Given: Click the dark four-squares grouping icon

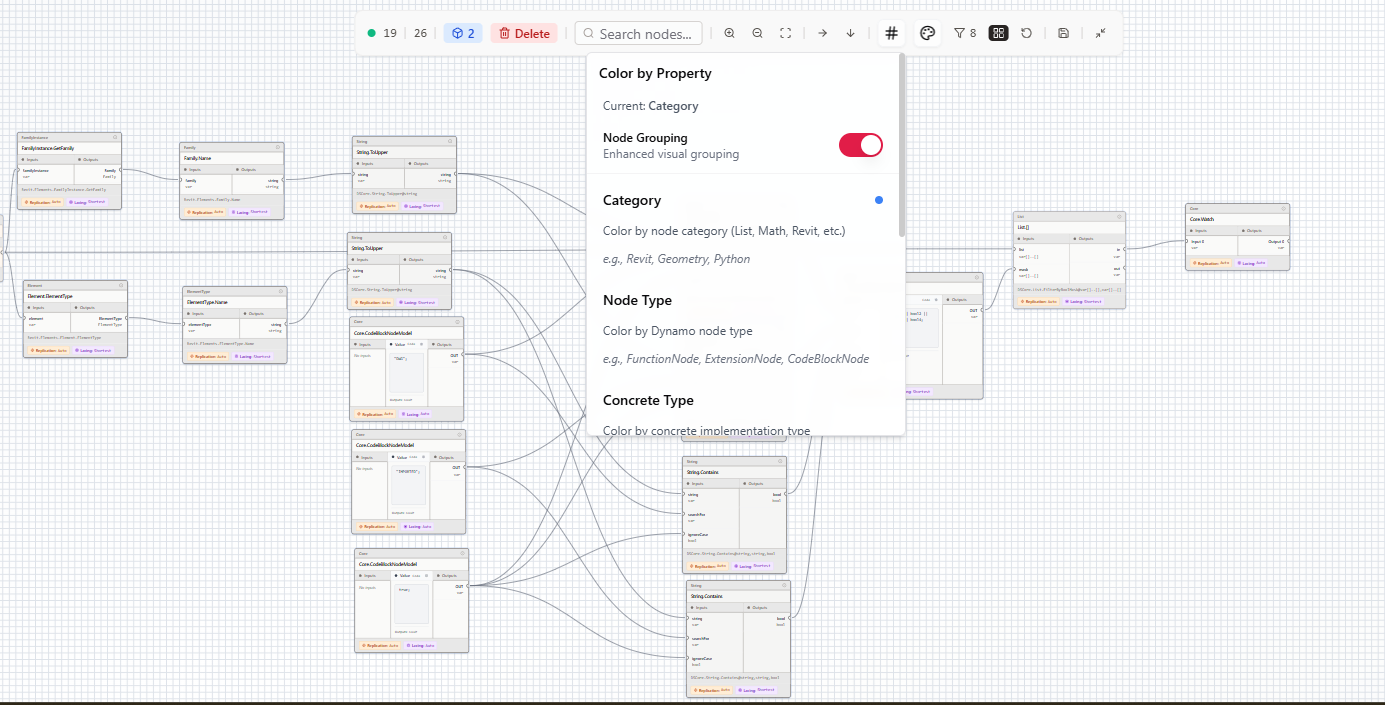Looking at the screenshot, I should coord(998,33).
